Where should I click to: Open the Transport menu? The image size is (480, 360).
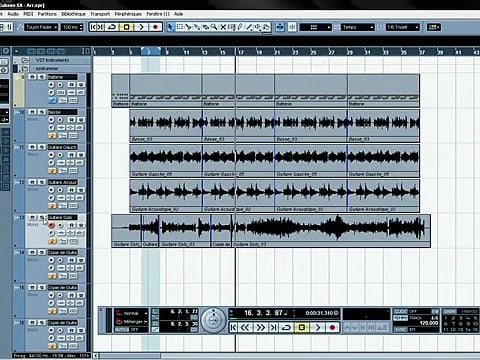pyautogui.click(x=100, y=14)
